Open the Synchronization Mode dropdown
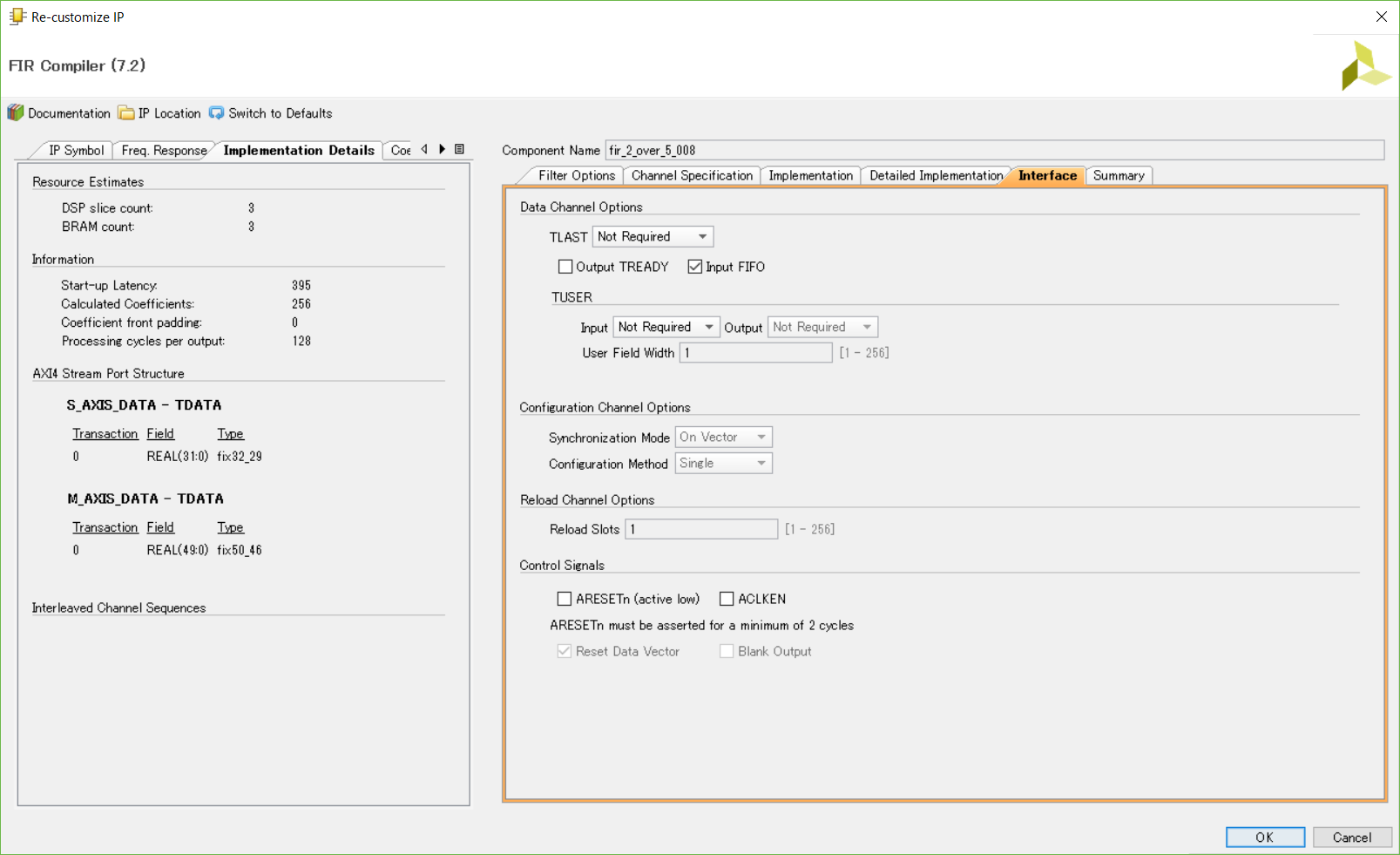 tap(724, 437)
